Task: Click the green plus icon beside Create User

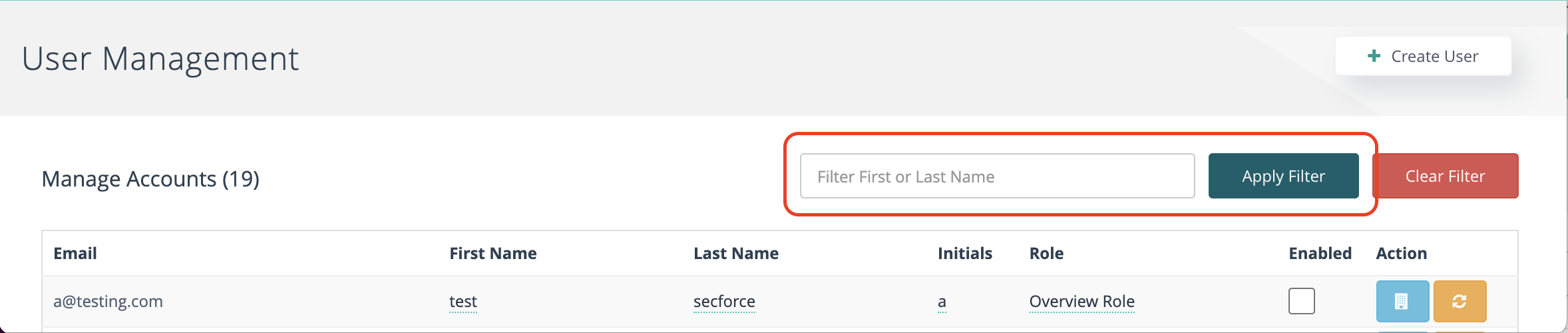Action: tap(1374, 56)
